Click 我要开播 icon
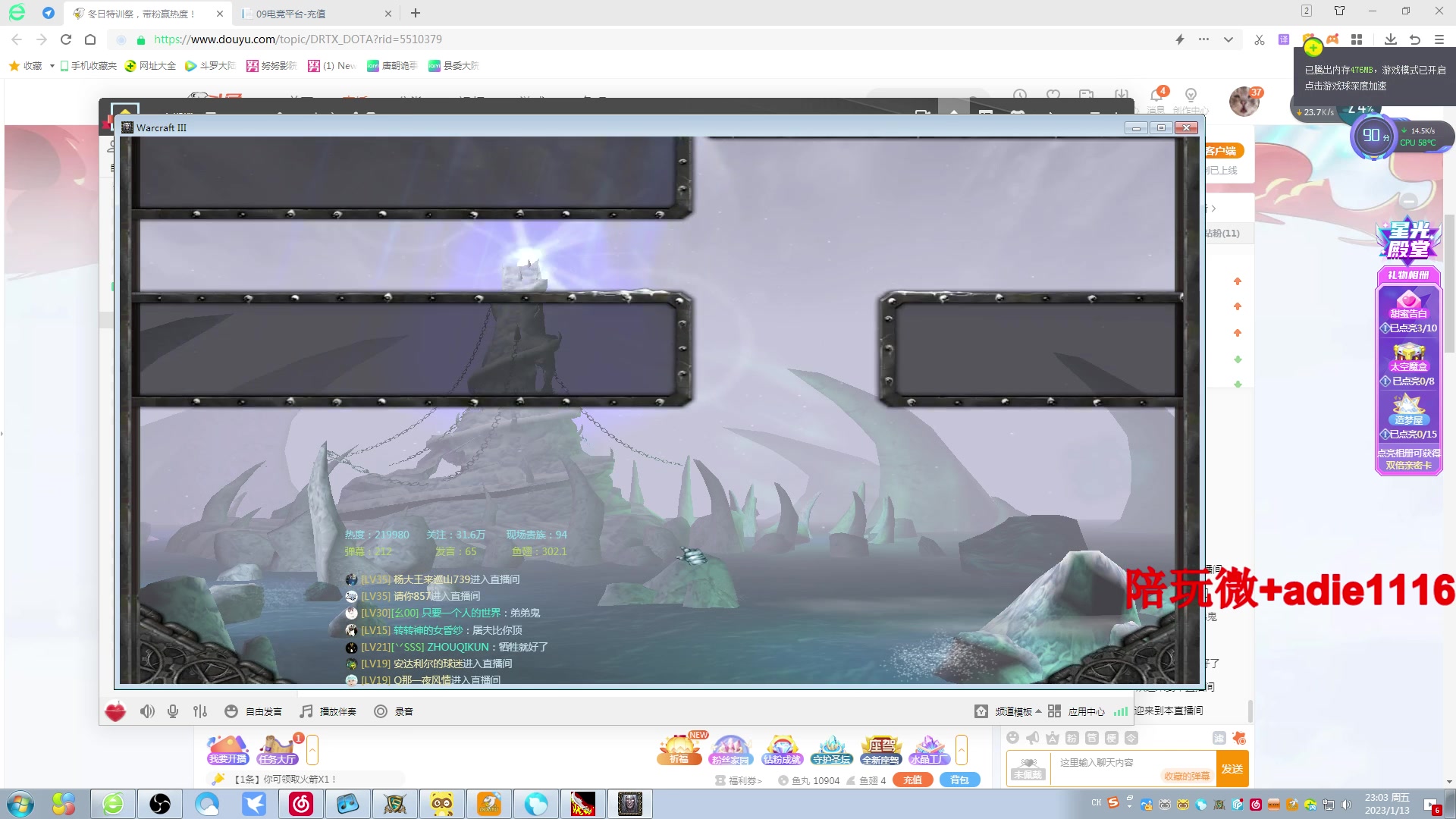Screen dimensions: 1456x819 click(x=228, y=750)
